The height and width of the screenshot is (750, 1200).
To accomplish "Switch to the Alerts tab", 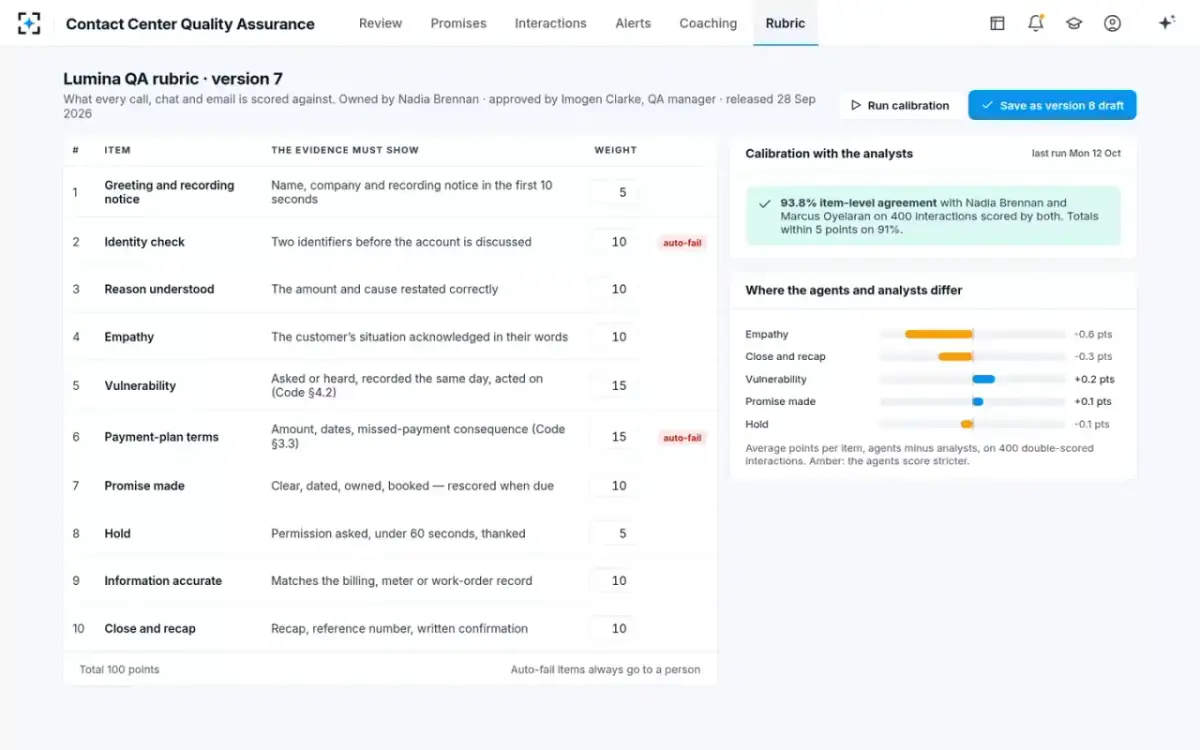I will point(633,23).
